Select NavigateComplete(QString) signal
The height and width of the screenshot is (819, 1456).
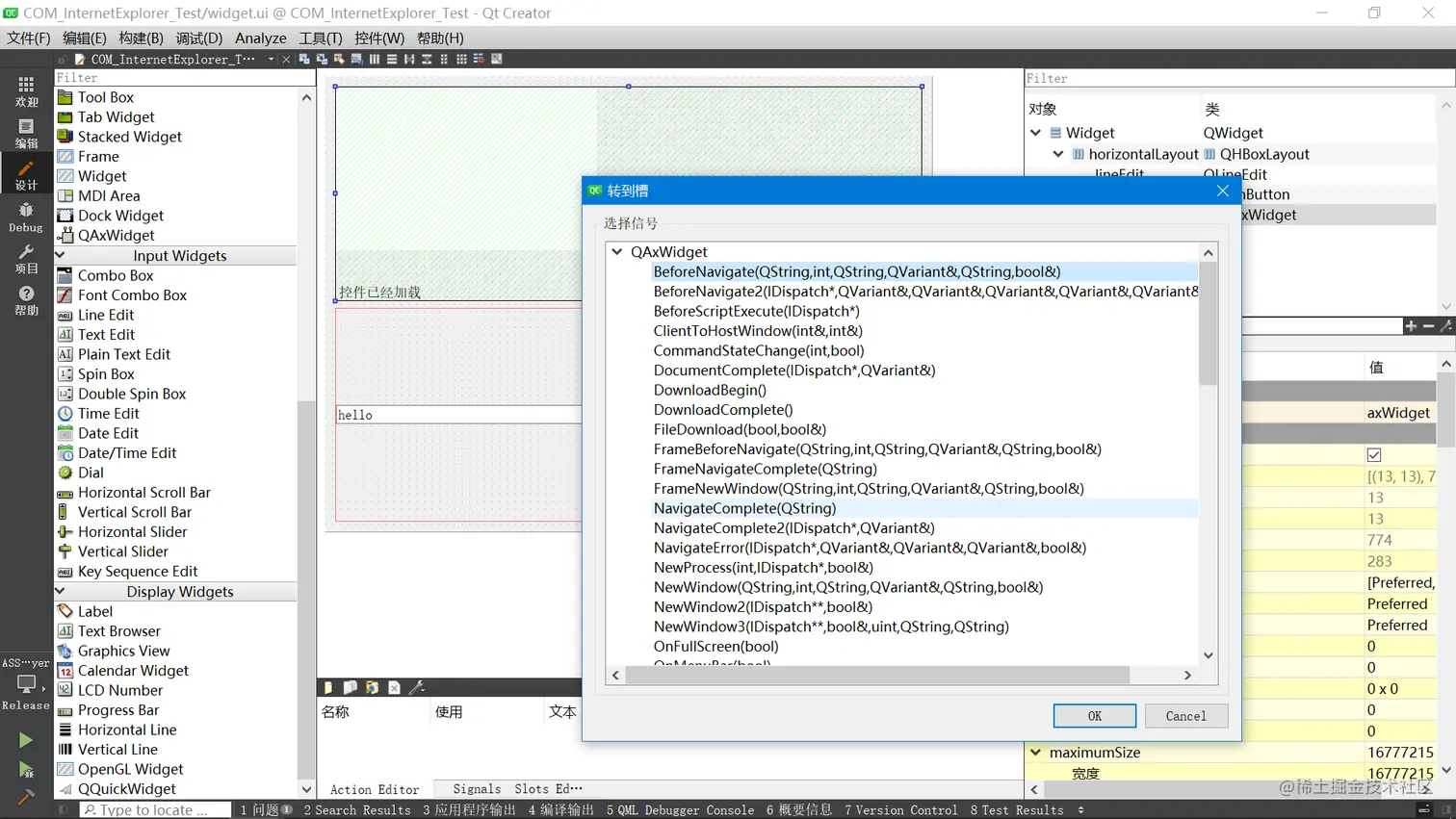click(744, 508)
